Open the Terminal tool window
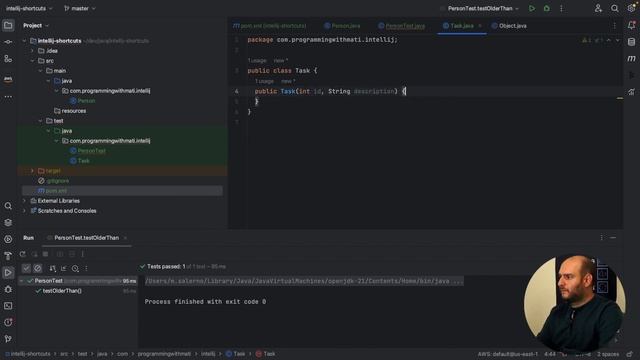The width and height of the screenshot is (640, 360). click(x=8, y=306)
